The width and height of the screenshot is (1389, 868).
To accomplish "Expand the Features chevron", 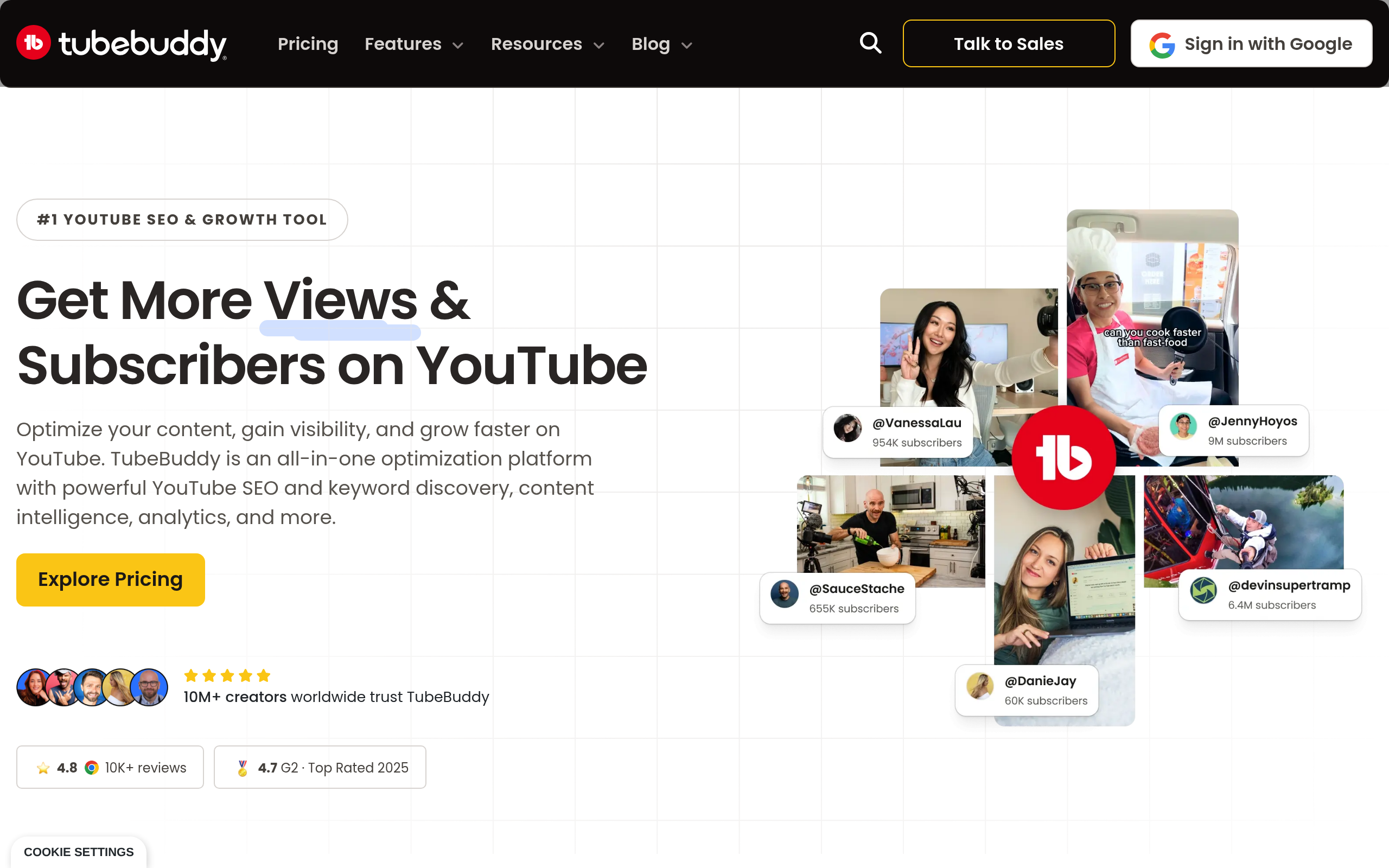I will (x=458, y=46).
